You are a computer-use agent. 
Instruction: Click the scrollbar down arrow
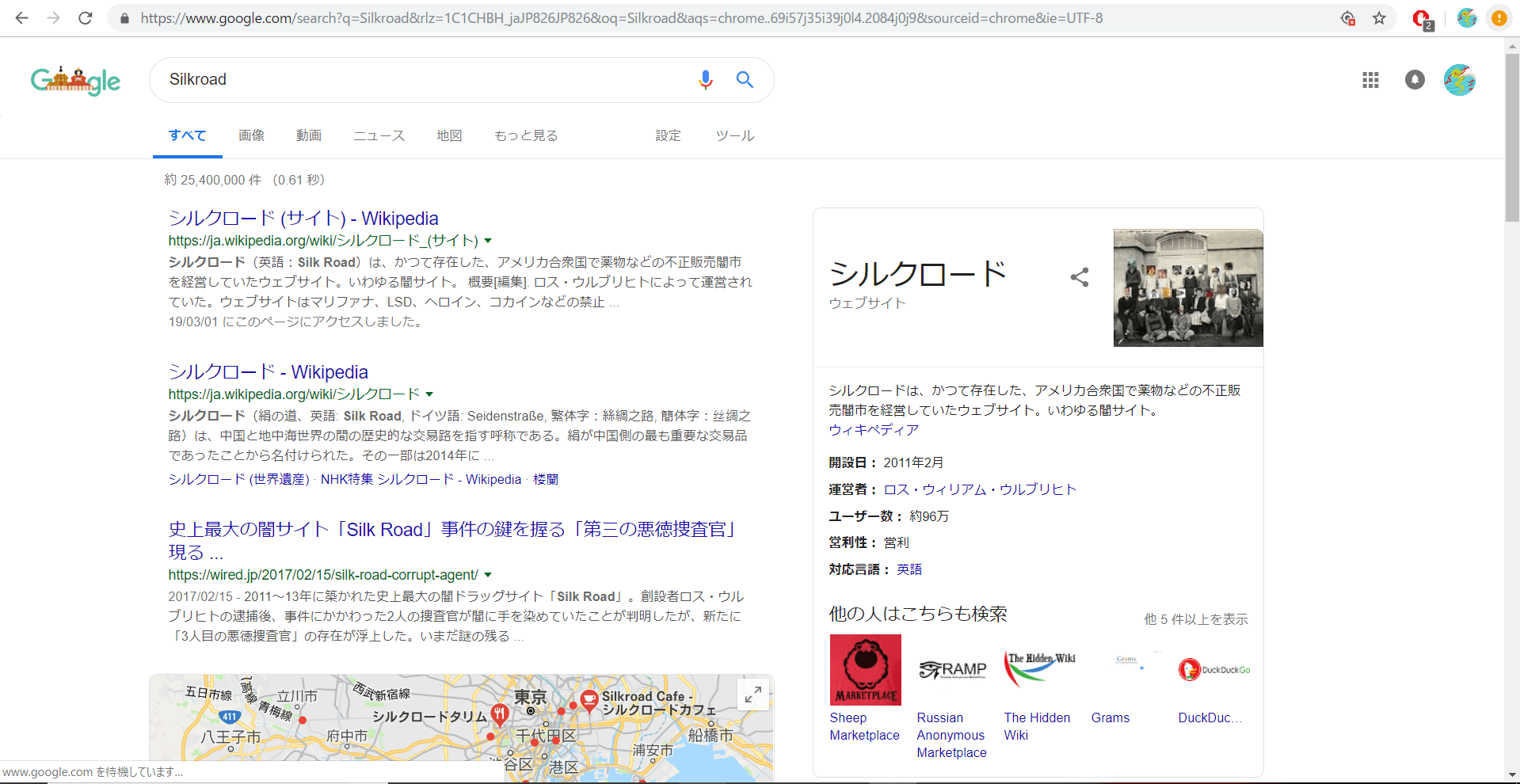(x=1512, y=775)
